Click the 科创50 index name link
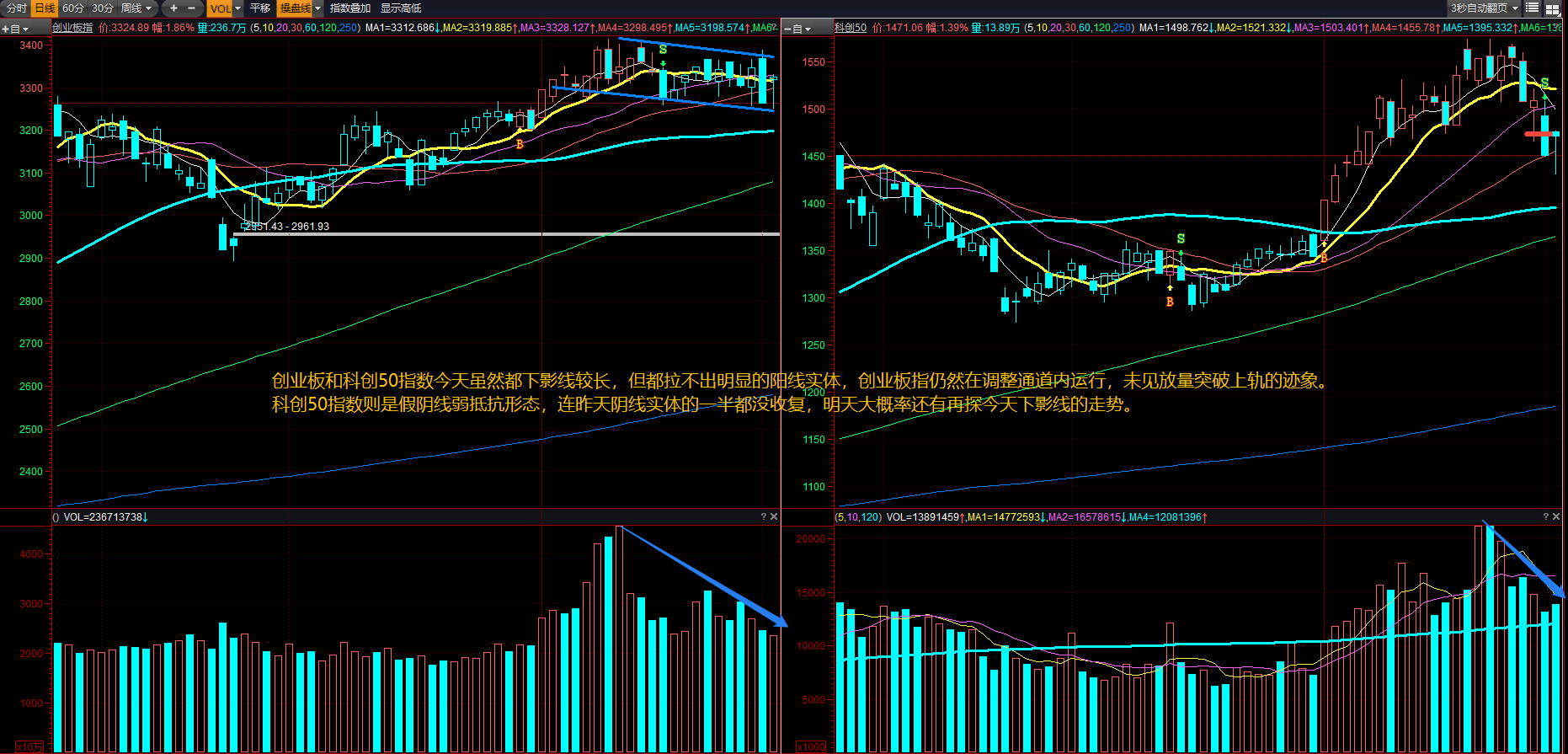 850,28
